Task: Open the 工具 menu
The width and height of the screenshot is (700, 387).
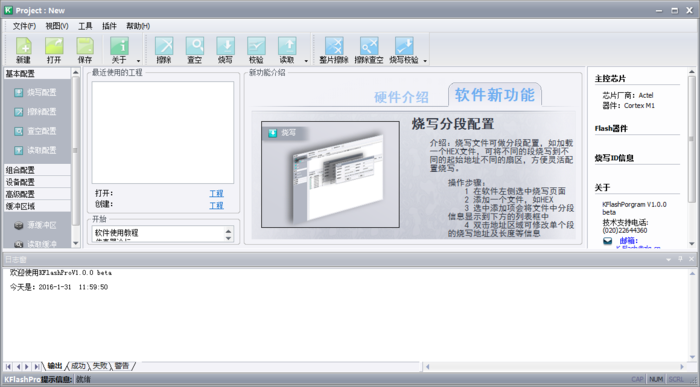Action: tap(85, 26)
